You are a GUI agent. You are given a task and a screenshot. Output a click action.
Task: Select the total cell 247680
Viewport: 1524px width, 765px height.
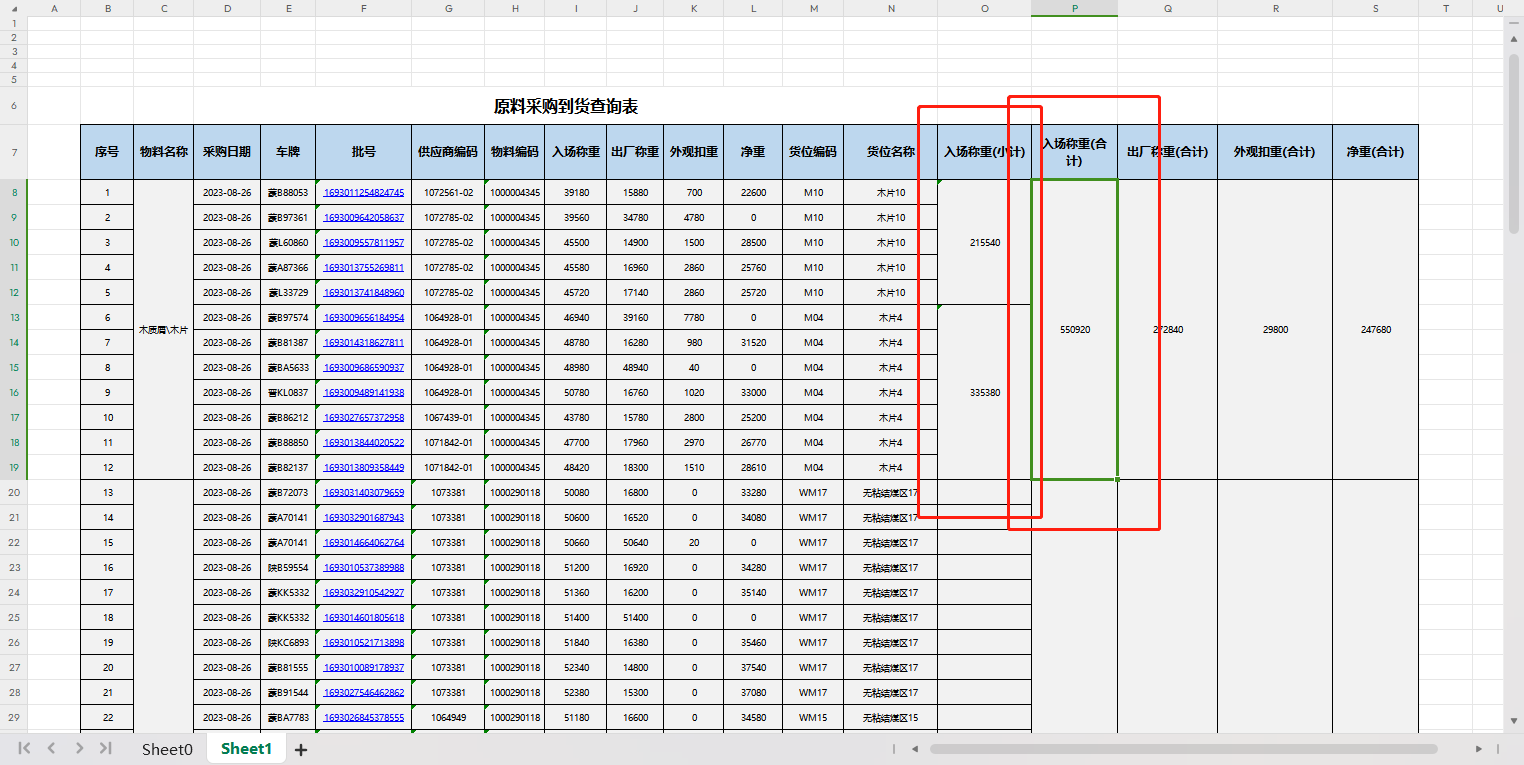tap(1375, 330)
